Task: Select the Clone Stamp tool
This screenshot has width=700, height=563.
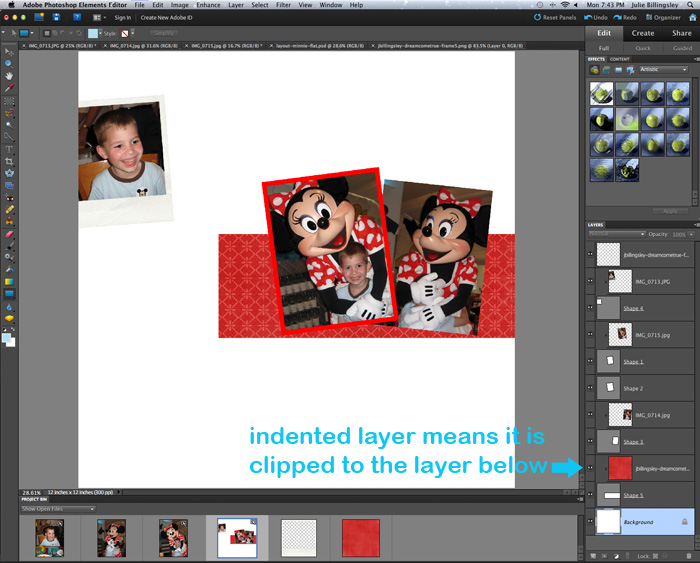Action: [x=9, y=221]
